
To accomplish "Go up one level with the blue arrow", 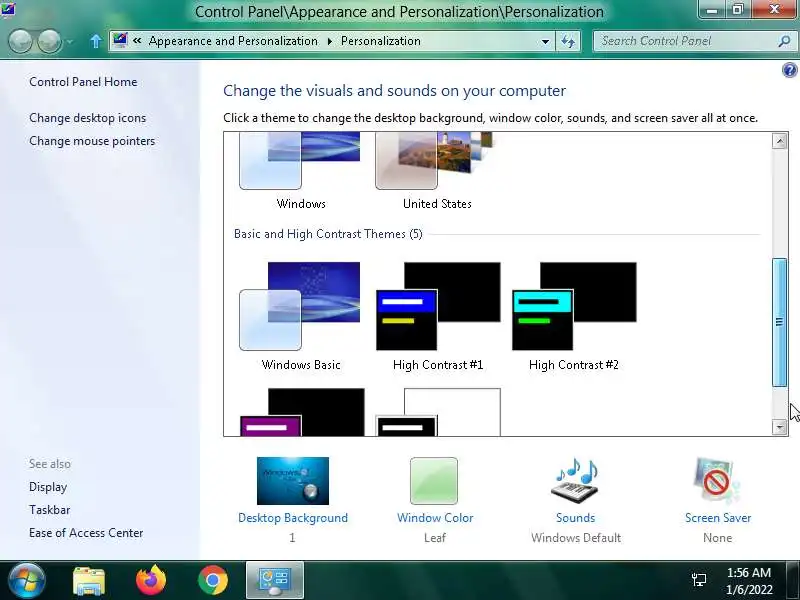I will [x=95, y=41].
